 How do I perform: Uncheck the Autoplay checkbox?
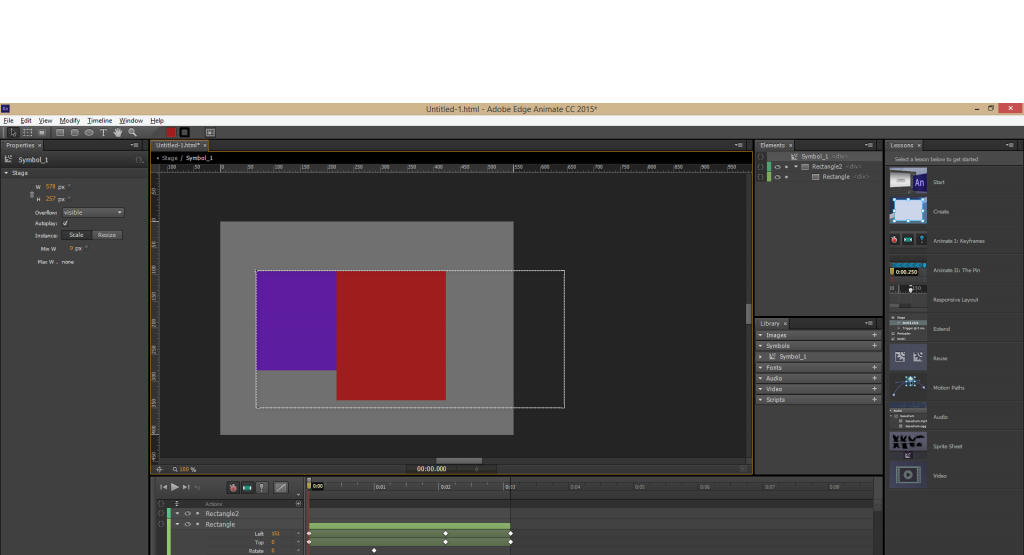pos(66,223)
